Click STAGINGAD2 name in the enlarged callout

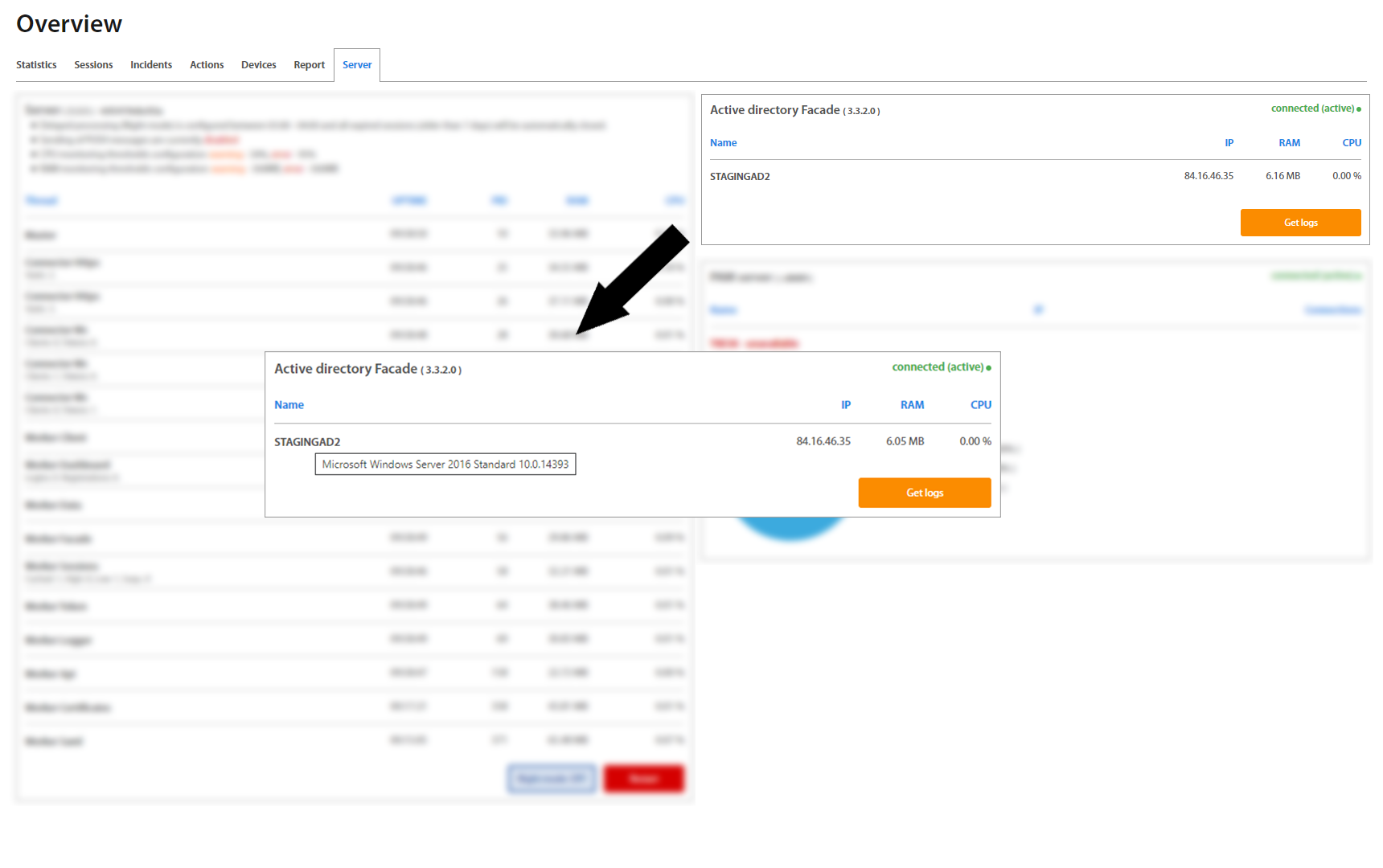click(x=307, y=442)
